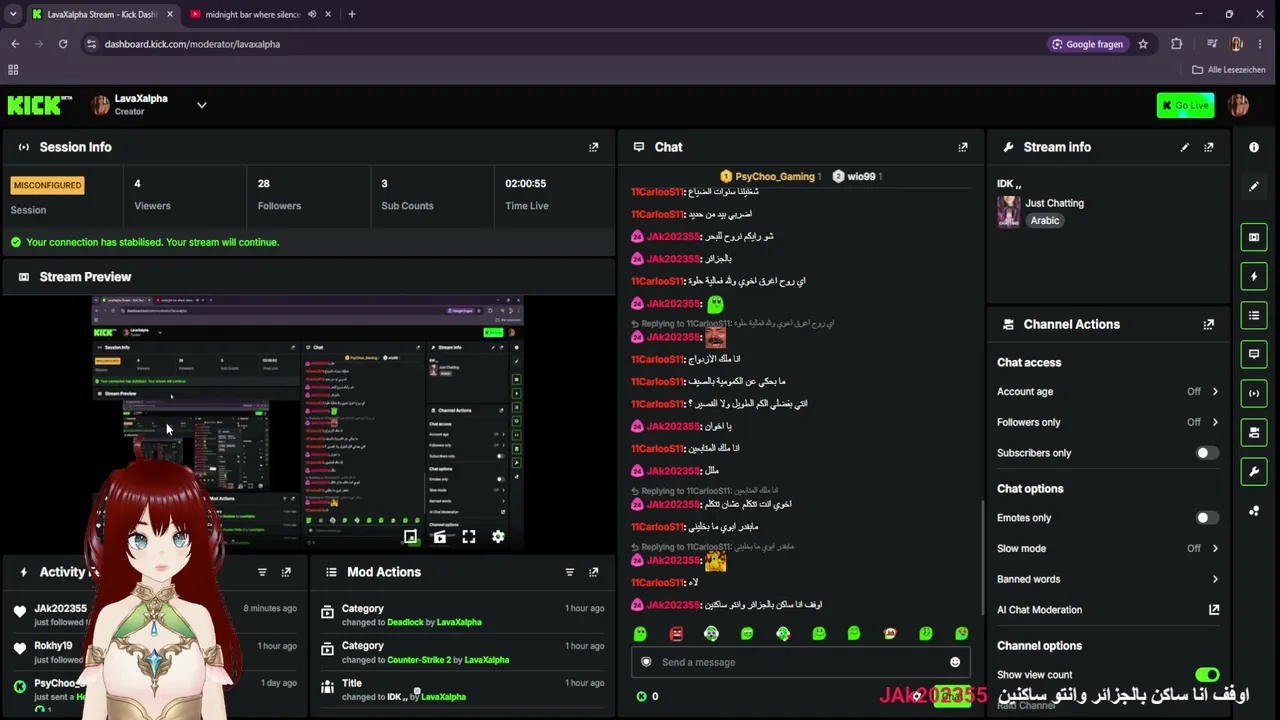Open the Banned words list
The image size is (1280, 720).
tap(1108, 579)
